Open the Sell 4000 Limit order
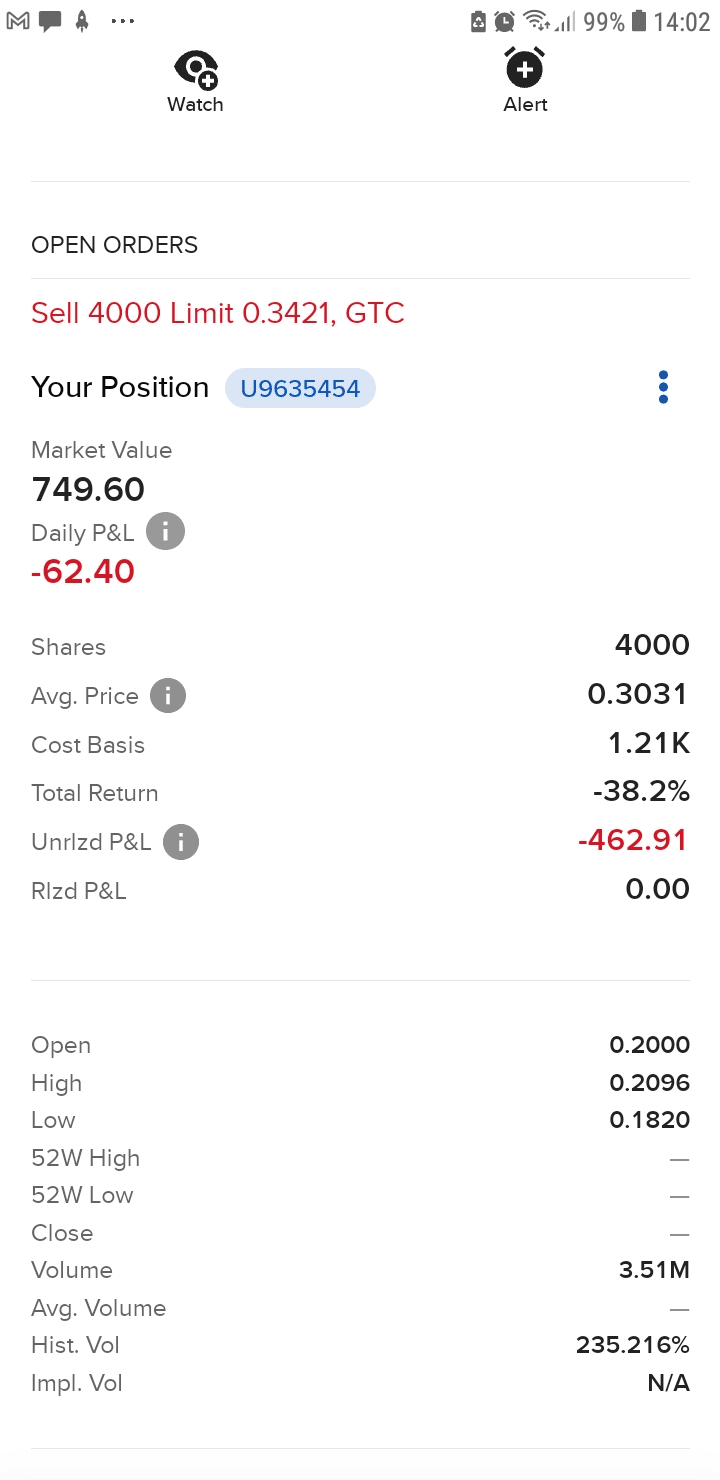The image size is (720, 1480). (218, 313)
